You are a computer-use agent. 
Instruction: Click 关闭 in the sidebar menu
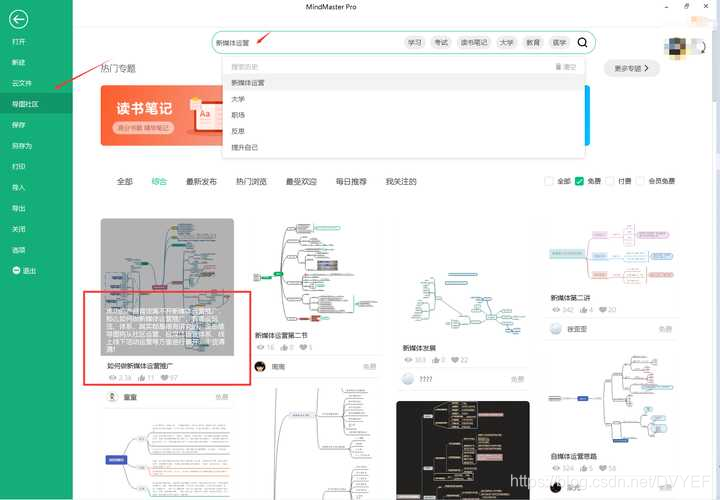click(x=19, y=229)
